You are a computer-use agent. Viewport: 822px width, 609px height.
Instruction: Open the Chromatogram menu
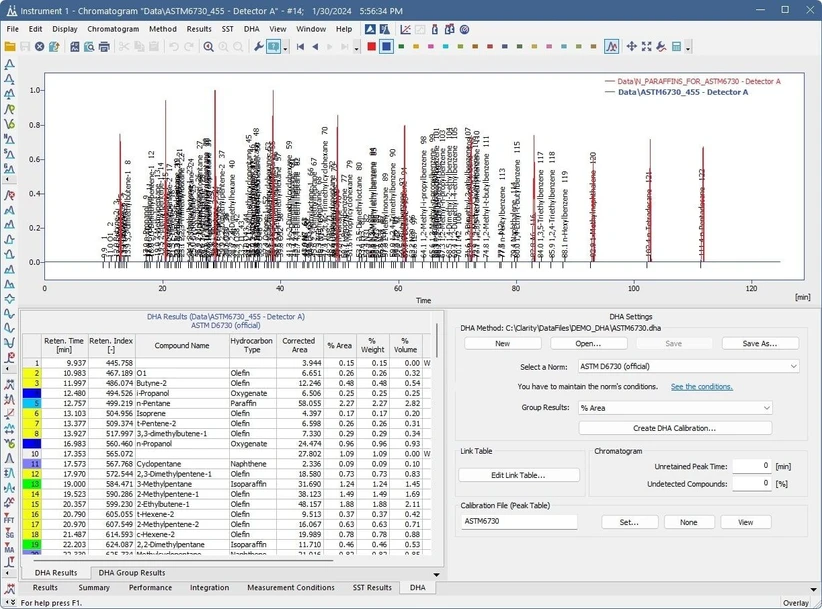coord(113,29)
